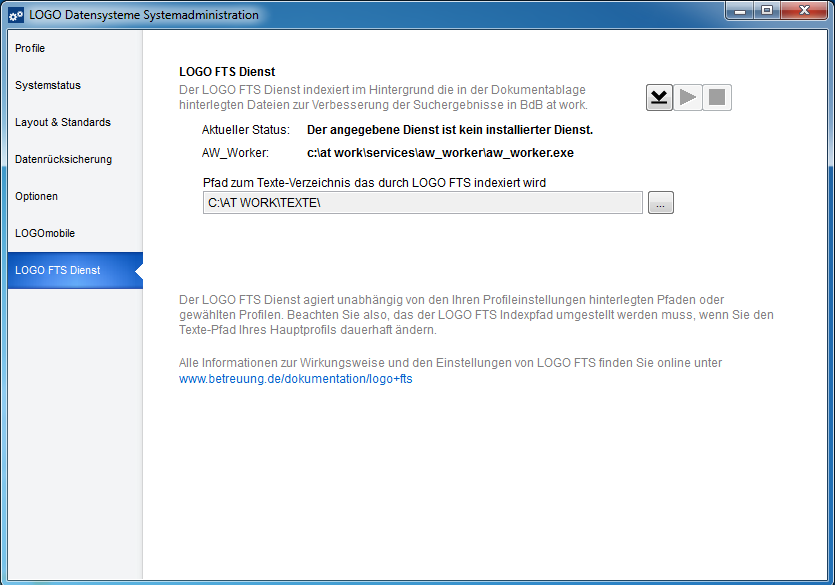Click the 'LOGO FTS Dienst' heading

(227, 72)
